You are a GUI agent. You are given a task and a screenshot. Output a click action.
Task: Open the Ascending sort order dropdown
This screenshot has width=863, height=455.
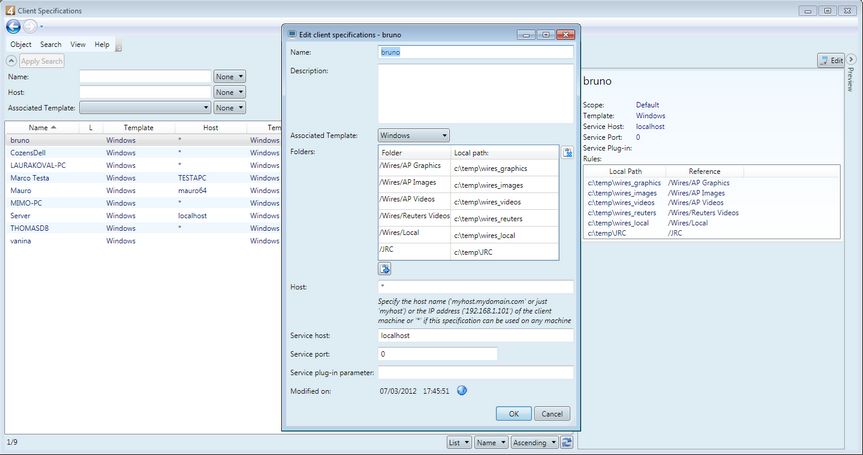pyautogui.click(x=534, y=442)
